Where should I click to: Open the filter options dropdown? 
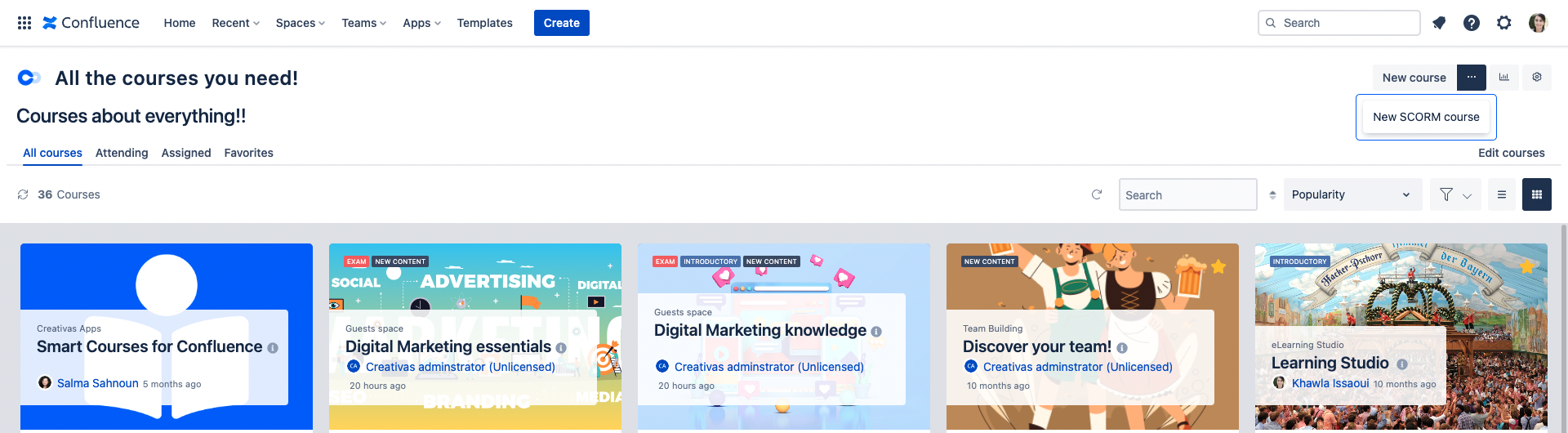pos(1455,194)
